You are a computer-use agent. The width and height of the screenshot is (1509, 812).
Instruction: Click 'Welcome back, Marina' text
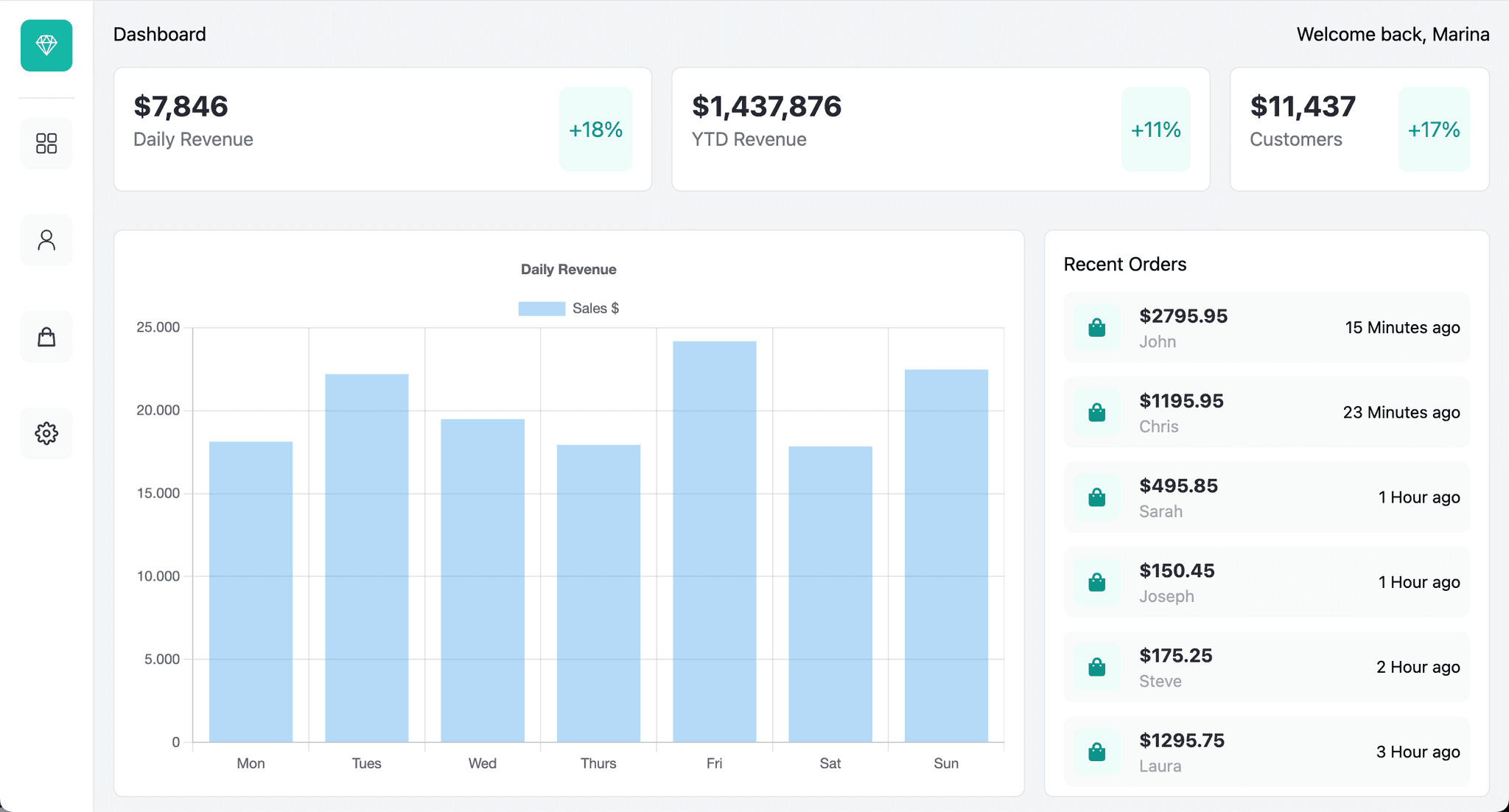tap(1393, 35)
